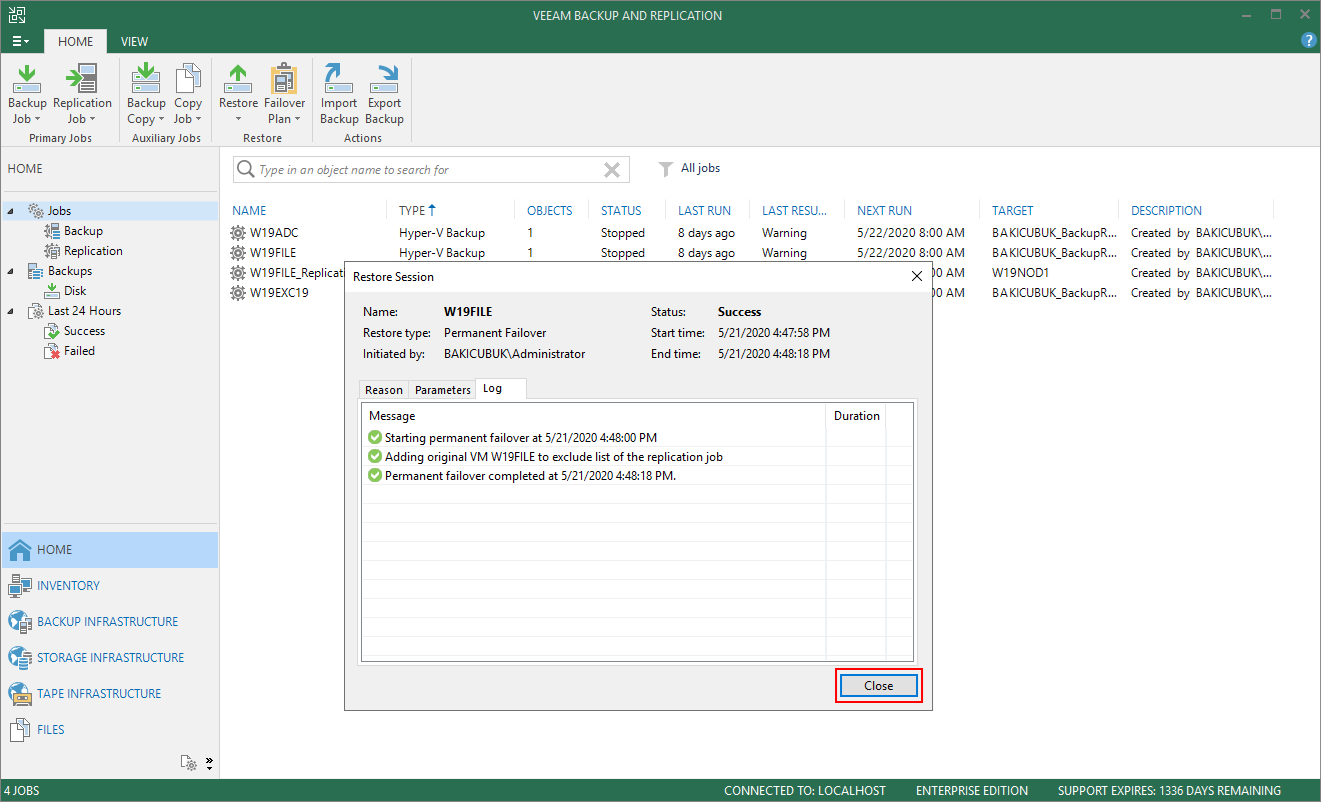
Task: Open the Backup Job ribbon button
Action: coord(27,95)
